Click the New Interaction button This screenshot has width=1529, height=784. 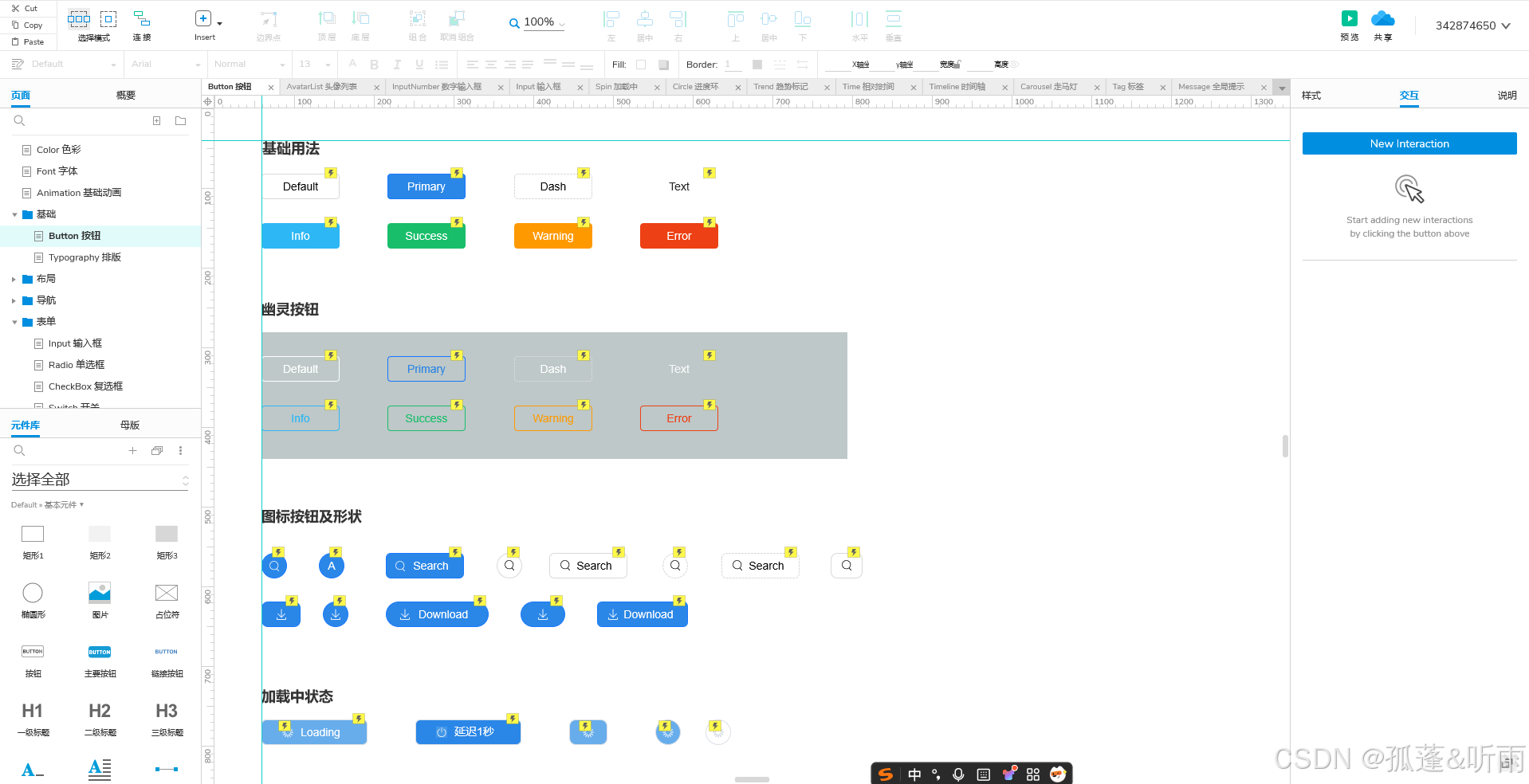(x=1409, y=143)
